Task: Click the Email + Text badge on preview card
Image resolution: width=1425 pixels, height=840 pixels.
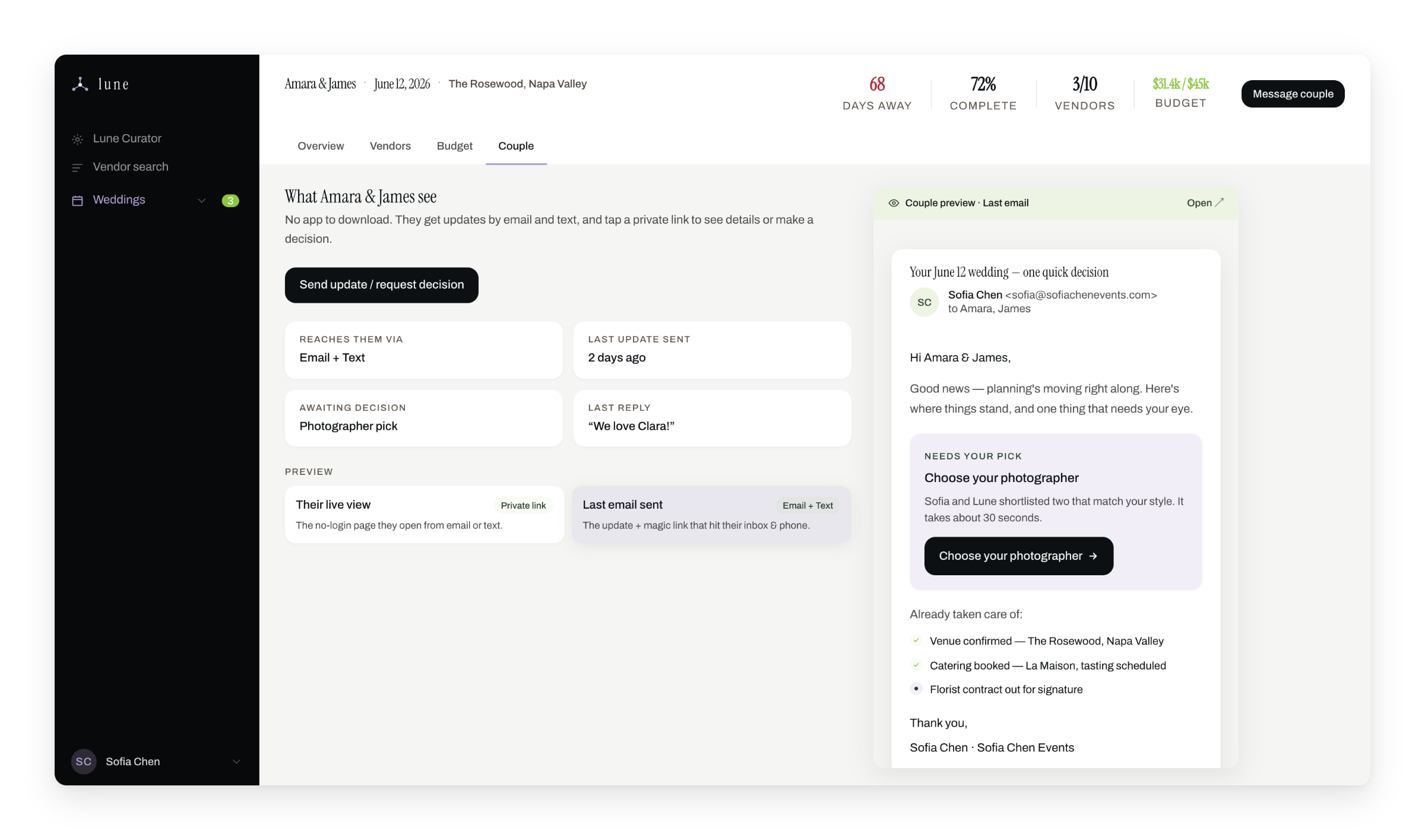Action: pos(807,506)
